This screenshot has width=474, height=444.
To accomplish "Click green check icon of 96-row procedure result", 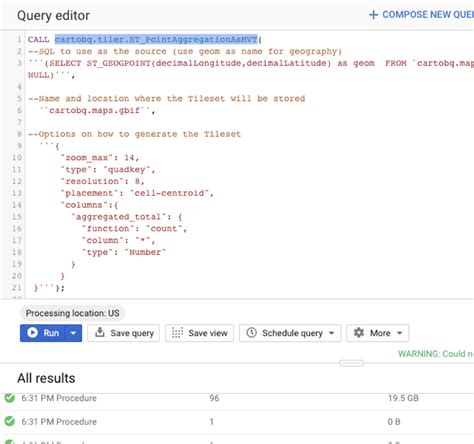I will click(10, 398).
